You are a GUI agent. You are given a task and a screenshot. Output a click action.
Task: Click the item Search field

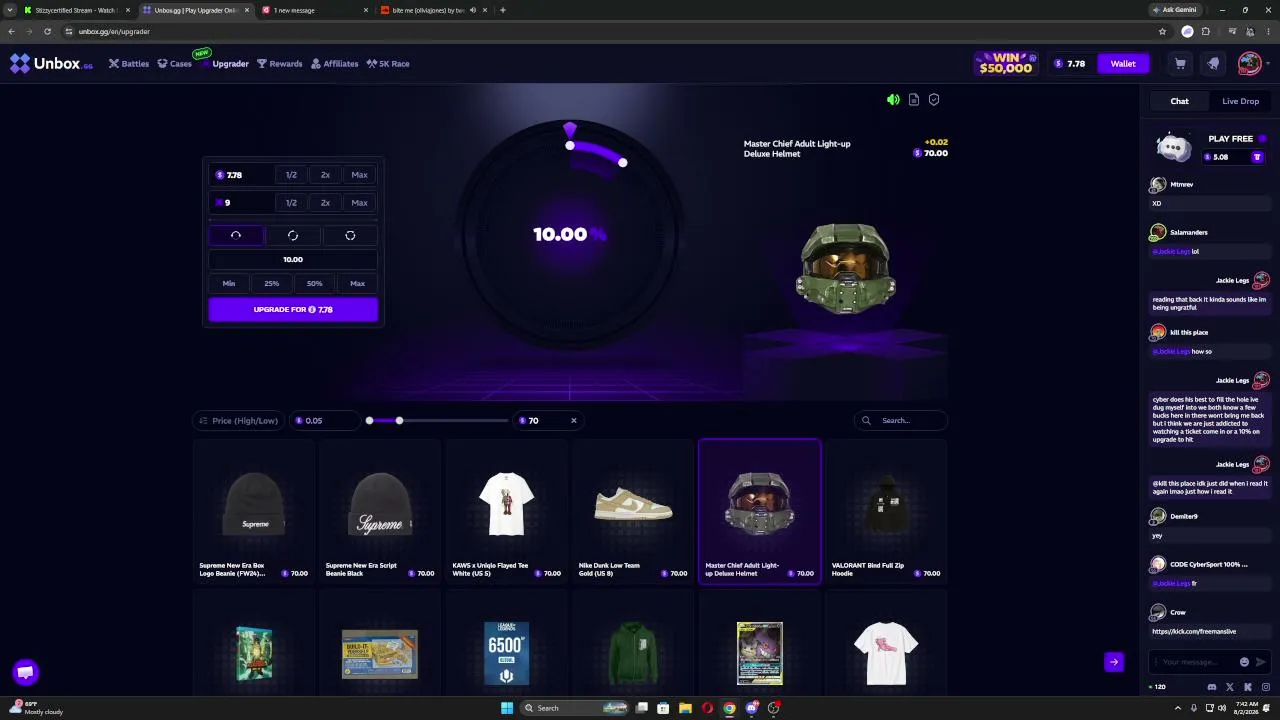(x=901, y=421)
